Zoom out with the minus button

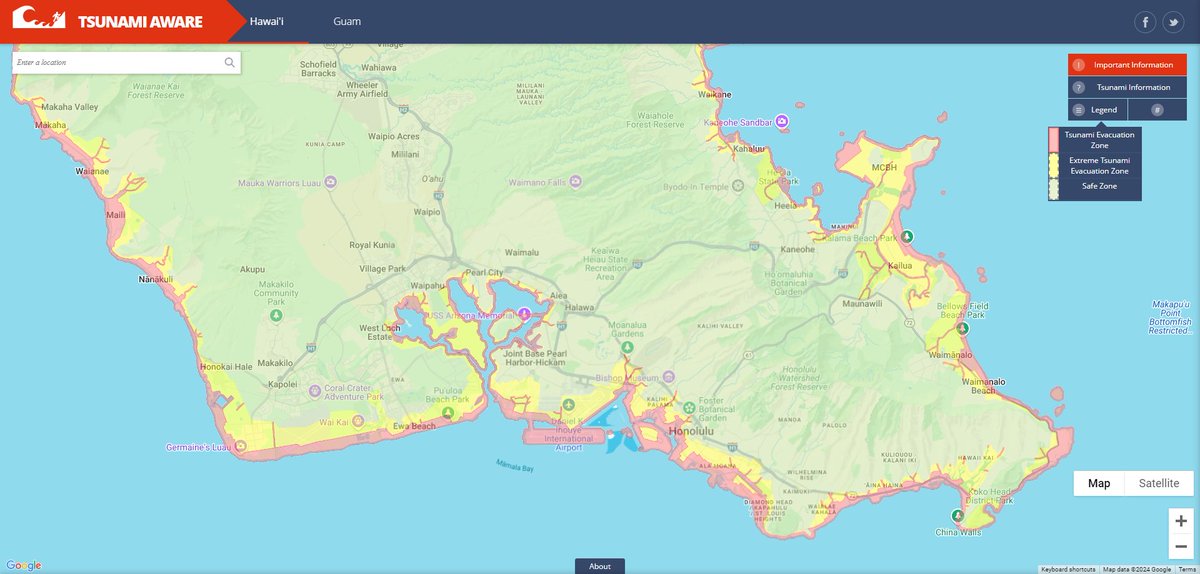pyautogui.click(x=1181, y=546)
